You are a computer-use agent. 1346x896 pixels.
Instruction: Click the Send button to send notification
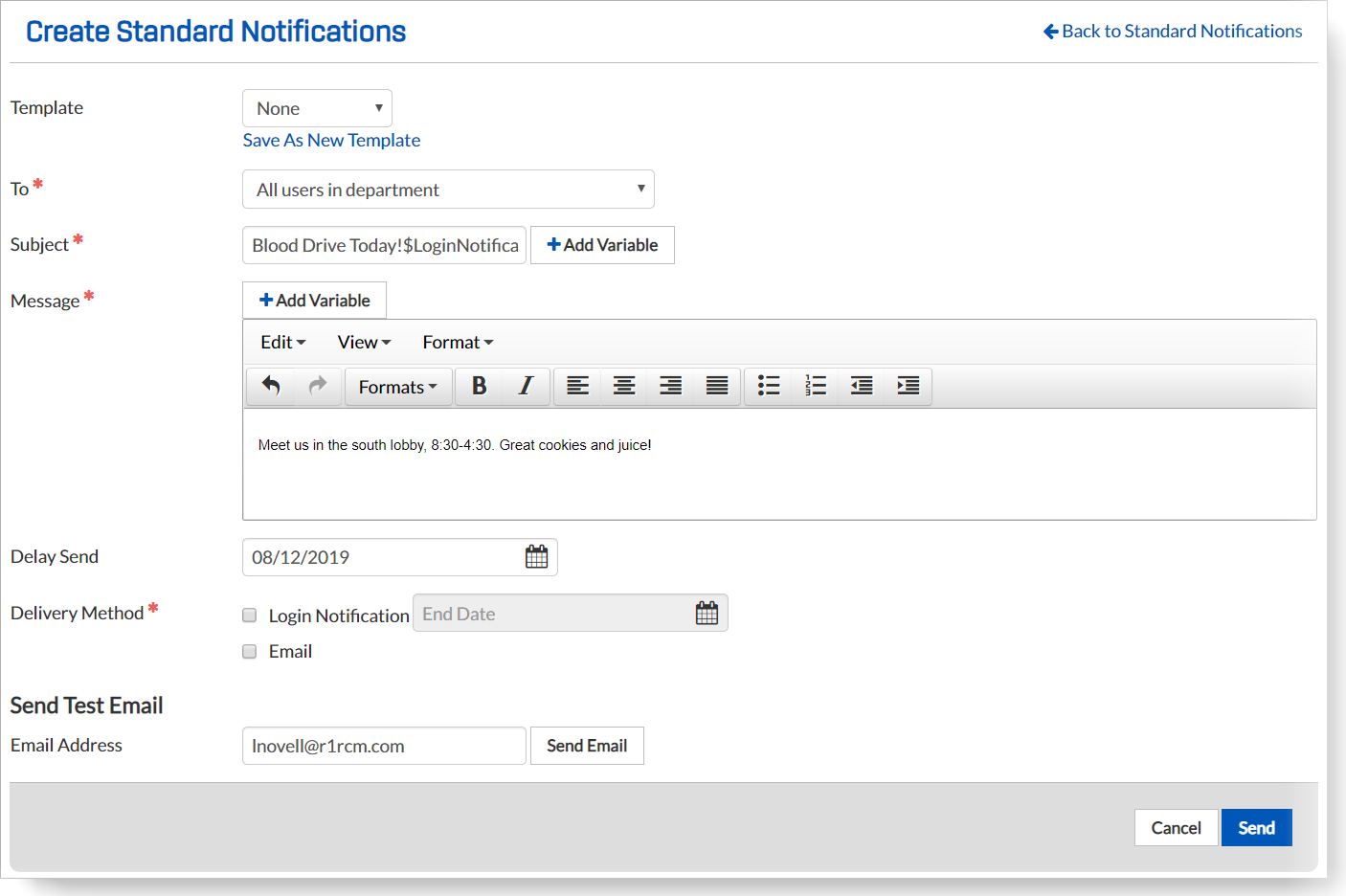pyautogui.click(x=1256, y=827)
